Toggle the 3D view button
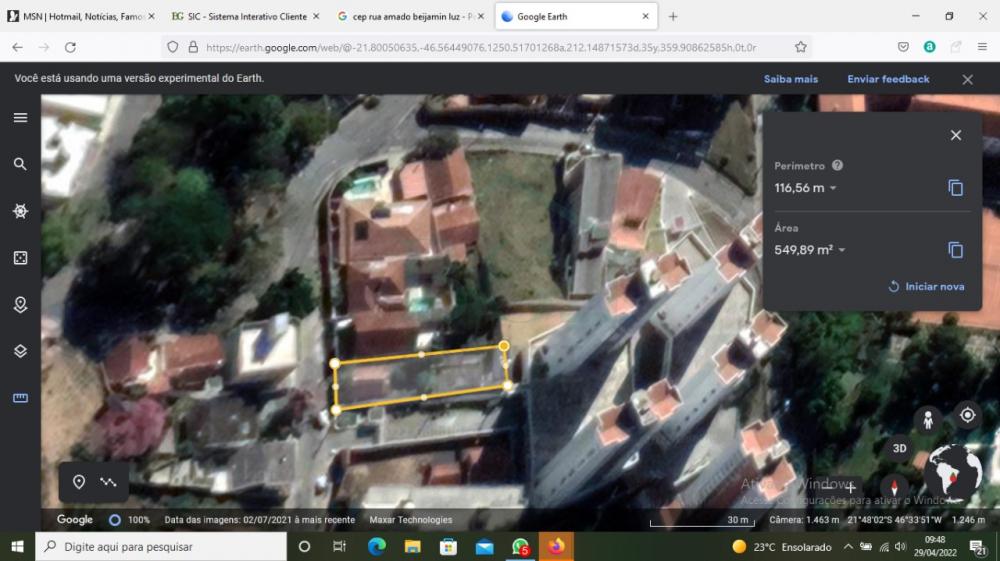Screen dimensions: 1000x561 [x=899, y=448]
